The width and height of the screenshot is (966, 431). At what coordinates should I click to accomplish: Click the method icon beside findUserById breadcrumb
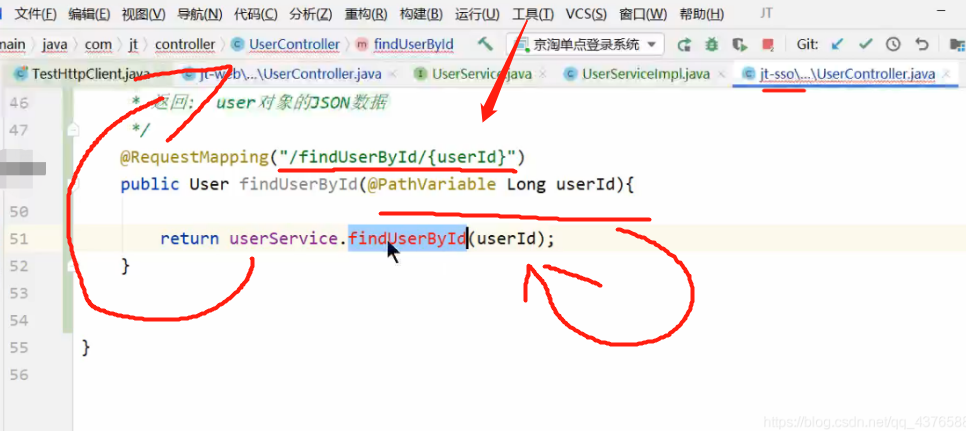coord(362,44)
